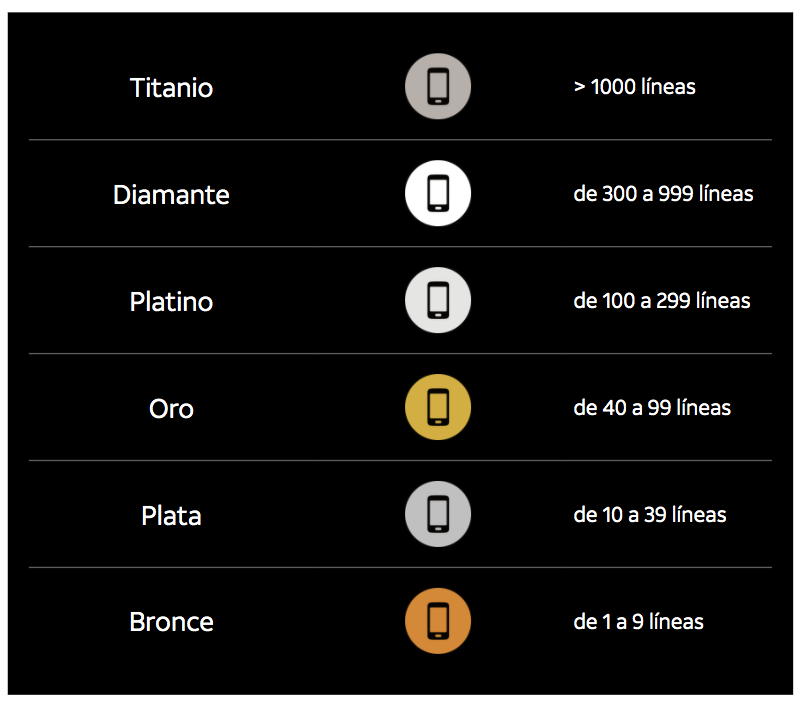Click the divider line below the Titanio row
The width and height of the screenshot is (806, 708).
[x=400, y=140]
